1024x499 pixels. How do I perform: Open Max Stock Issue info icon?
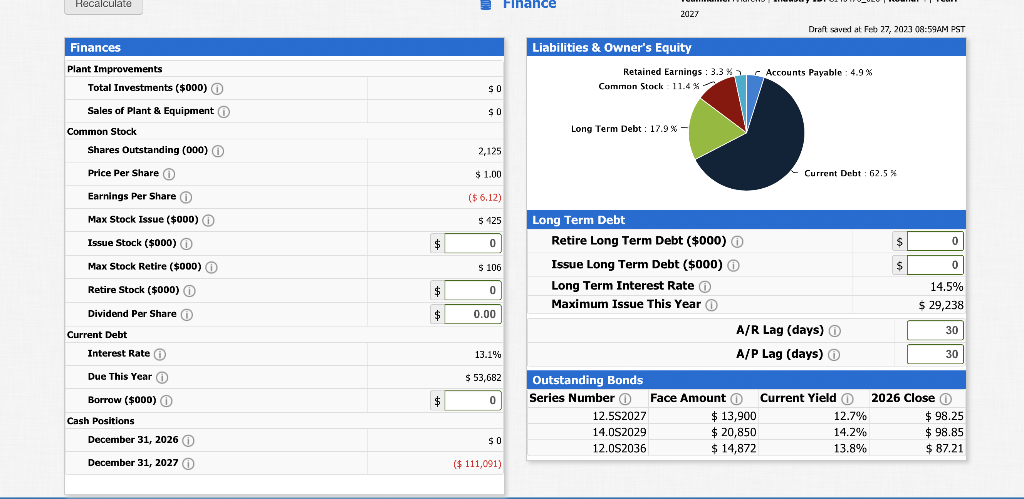point(208,220)
